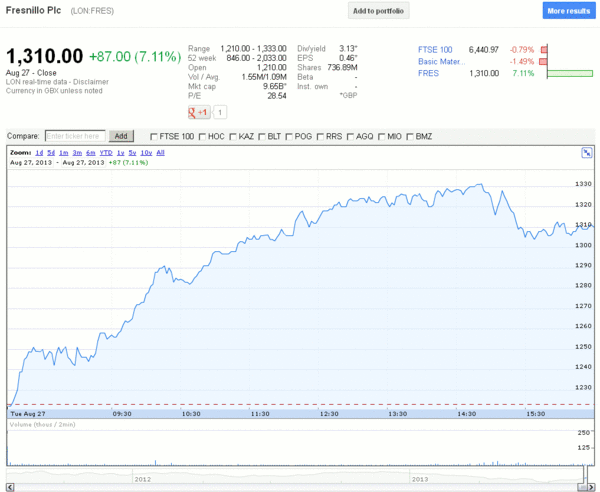The height and width of the screenshot is (492, 600).
Task: Click More results button
Action: coord(569,11)
